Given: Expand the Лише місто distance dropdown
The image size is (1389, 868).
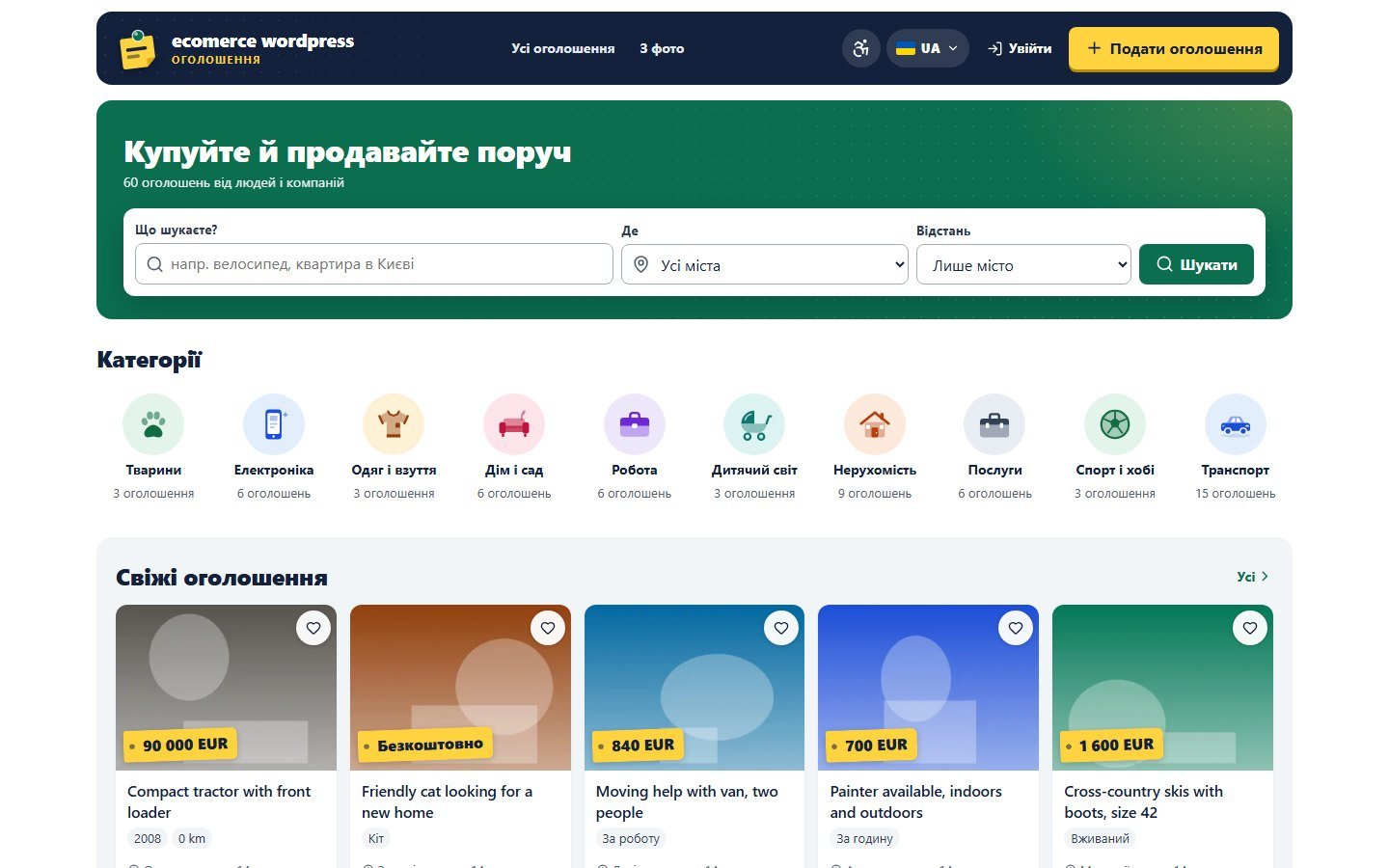Looking at the screenshot, I should (x=1023, y=264).
